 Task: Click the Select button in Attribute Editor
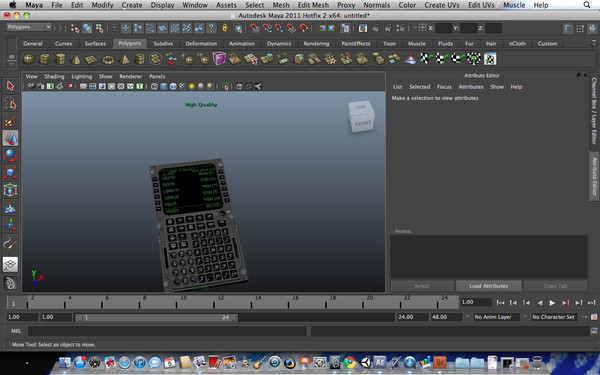422,286
